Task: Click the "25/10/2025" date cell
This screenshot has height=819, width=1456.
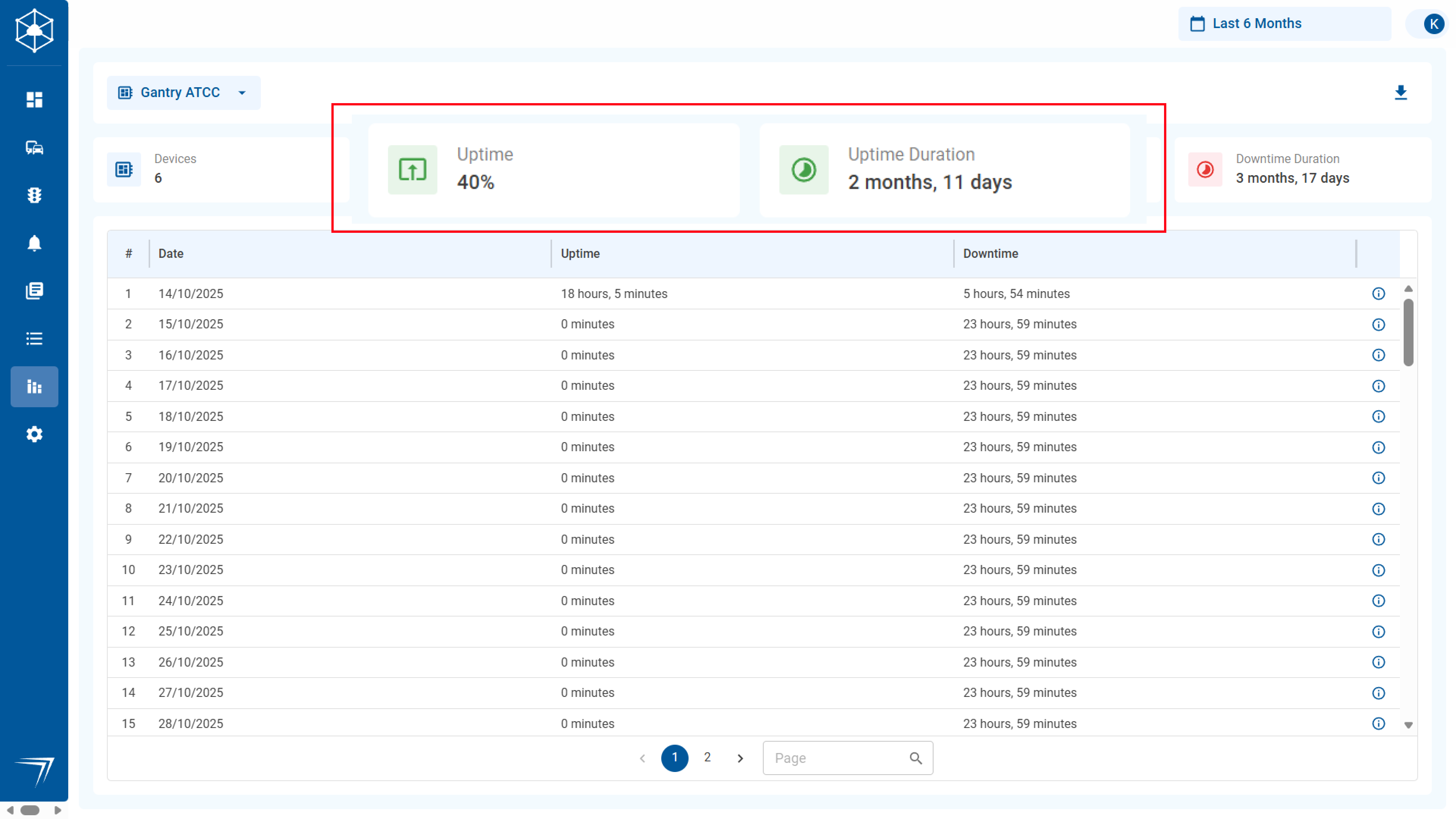Action: [190, 631]
